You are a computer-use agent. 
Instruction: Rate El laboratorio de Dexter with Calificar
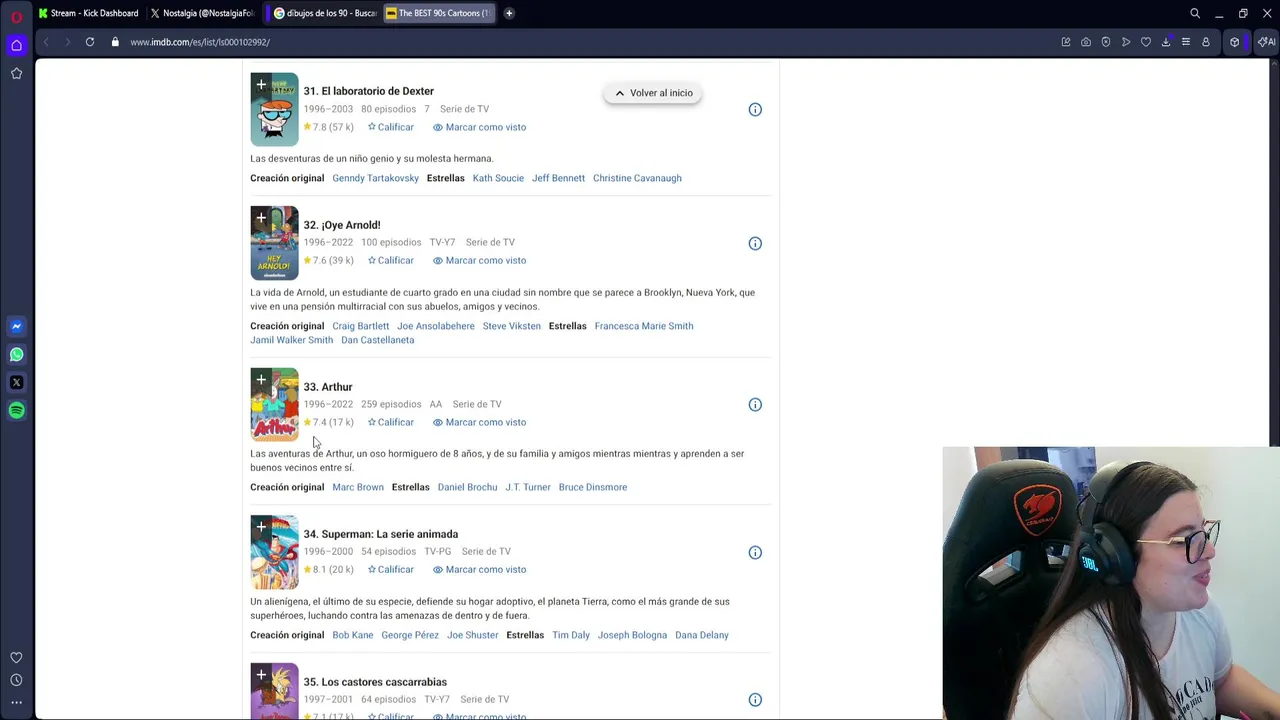point(390,127)
